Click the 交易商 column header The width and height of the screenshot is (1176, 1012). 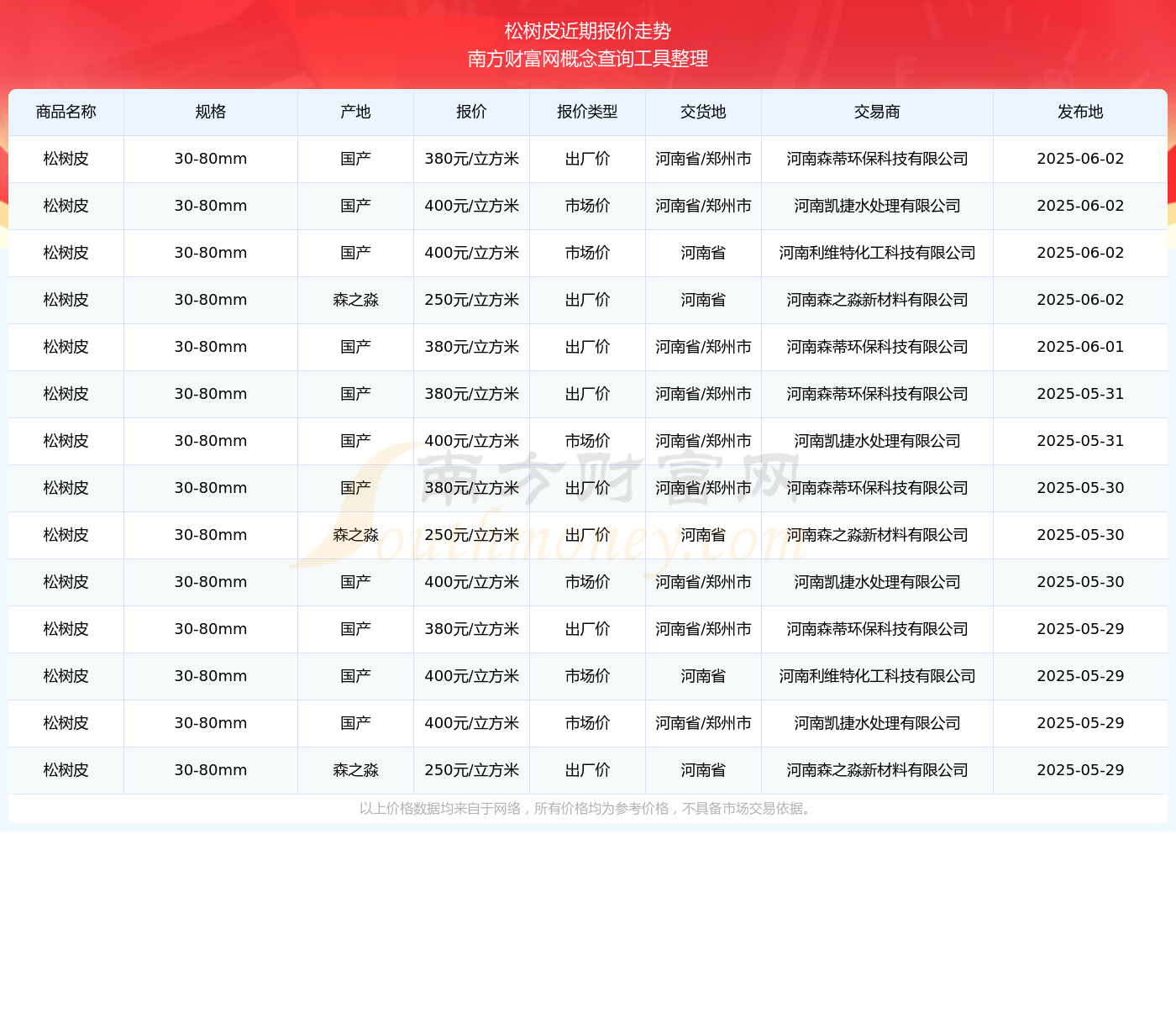coord(877,112)
